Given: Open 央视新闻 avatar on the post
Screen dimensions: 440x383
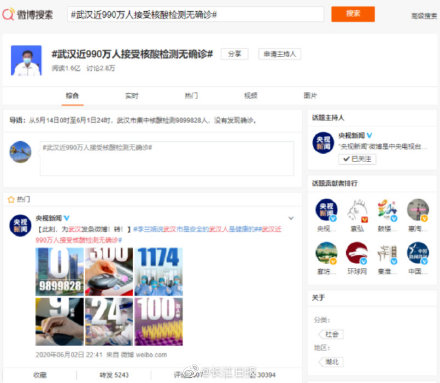Looking at the screenshot, I should point(20,226).
